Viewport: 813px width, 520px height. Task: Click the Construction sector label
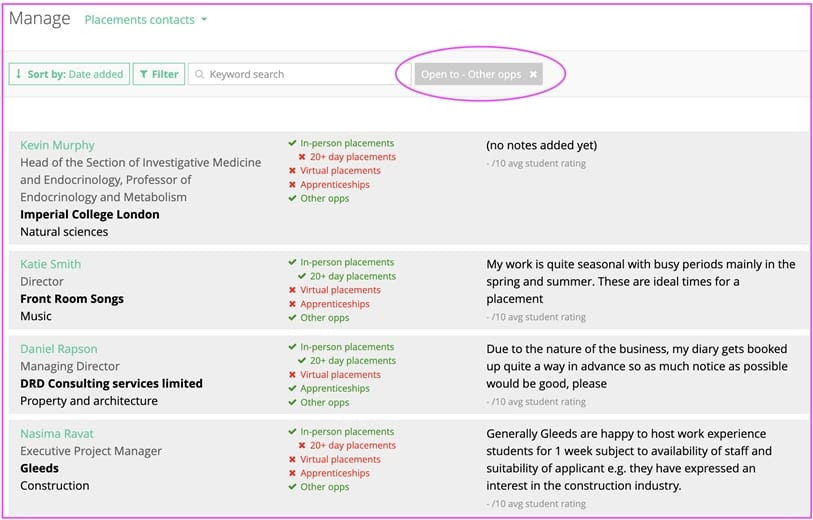(54, 486)
